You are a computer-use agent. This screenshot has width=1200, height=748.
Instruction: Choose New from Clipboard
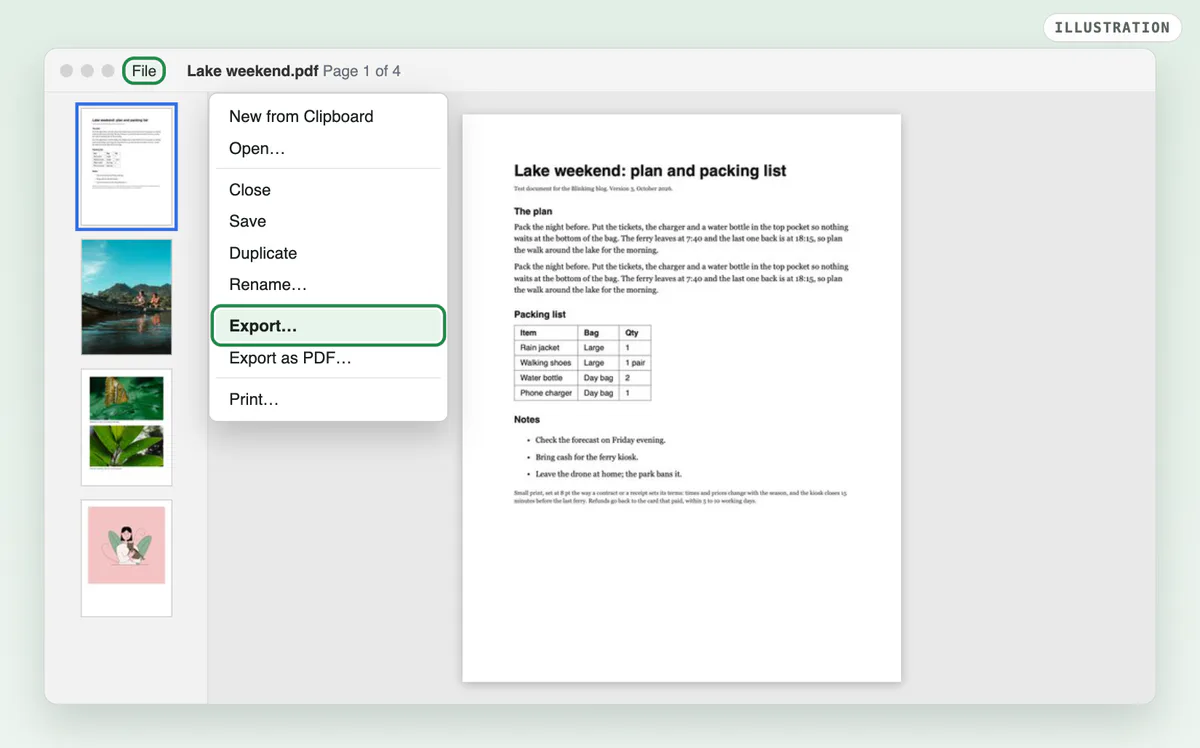click(x=328, y=116)
